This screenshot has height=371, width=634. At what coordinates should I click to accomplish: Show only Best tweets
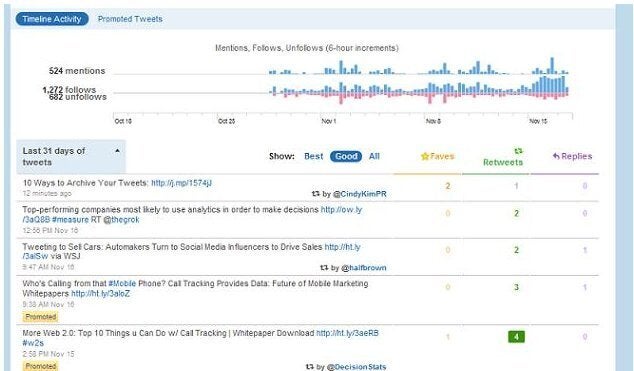click(313, 156)
